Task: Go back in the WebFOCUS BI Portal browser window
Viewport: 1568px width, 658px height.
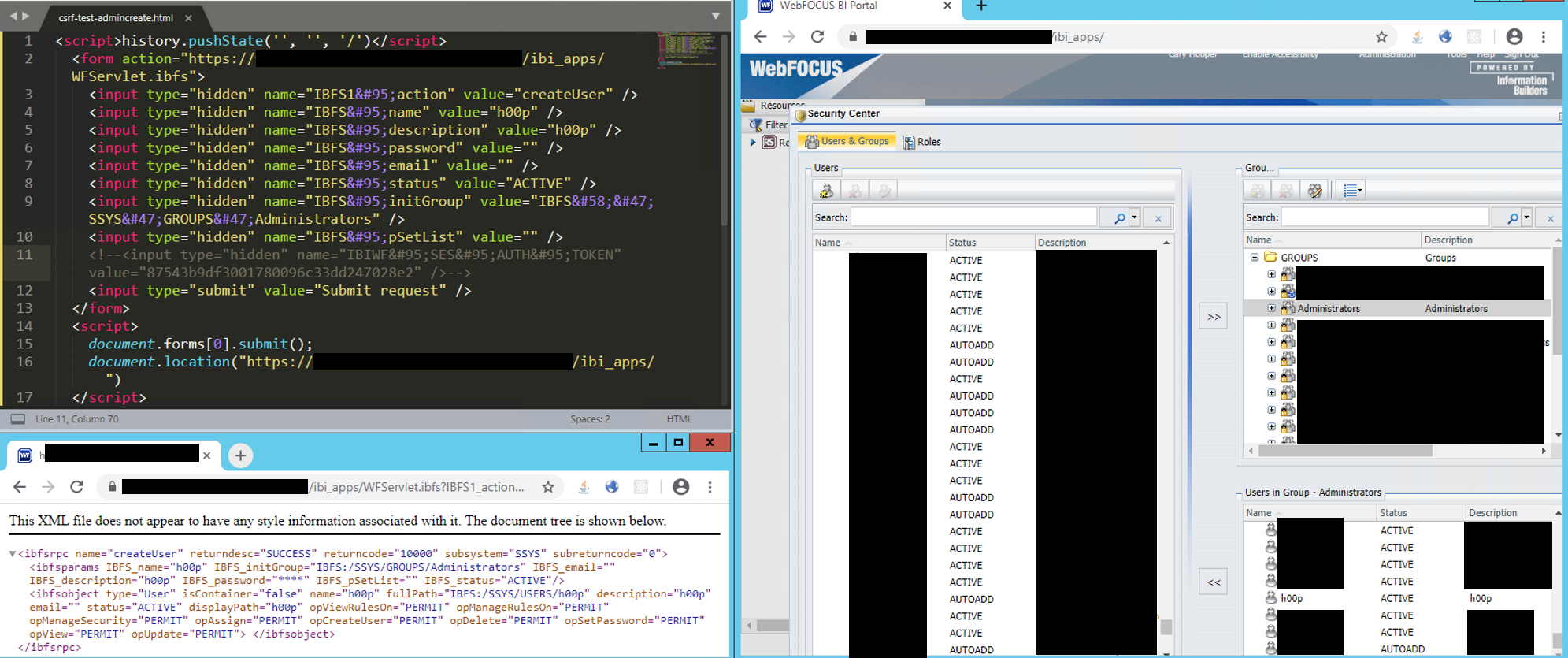Action: [760, 36]
